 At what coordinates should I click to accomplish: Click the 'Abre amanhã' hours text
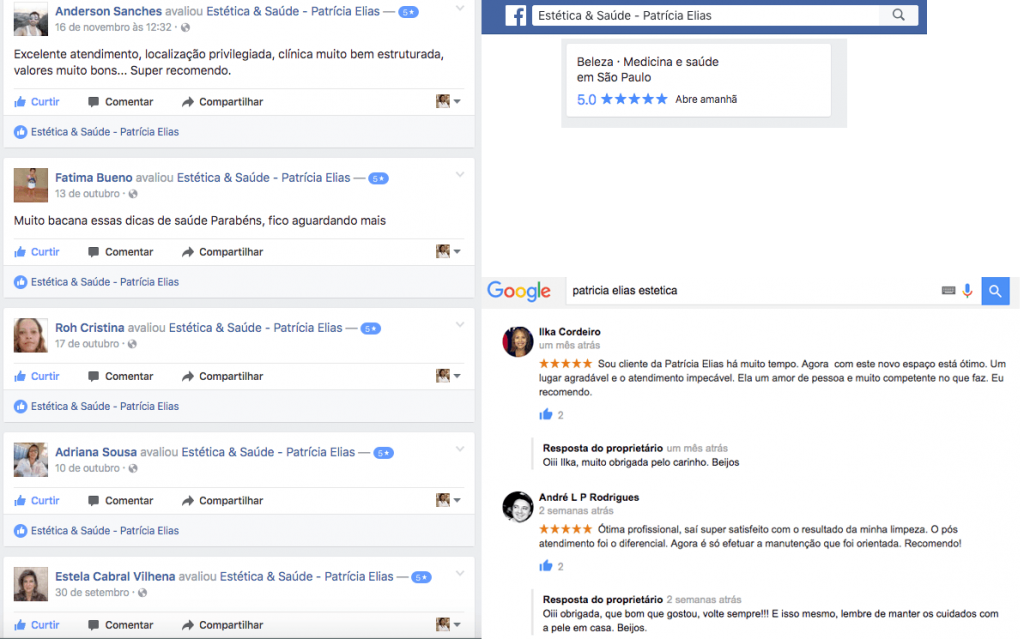(x=706, y=99)
